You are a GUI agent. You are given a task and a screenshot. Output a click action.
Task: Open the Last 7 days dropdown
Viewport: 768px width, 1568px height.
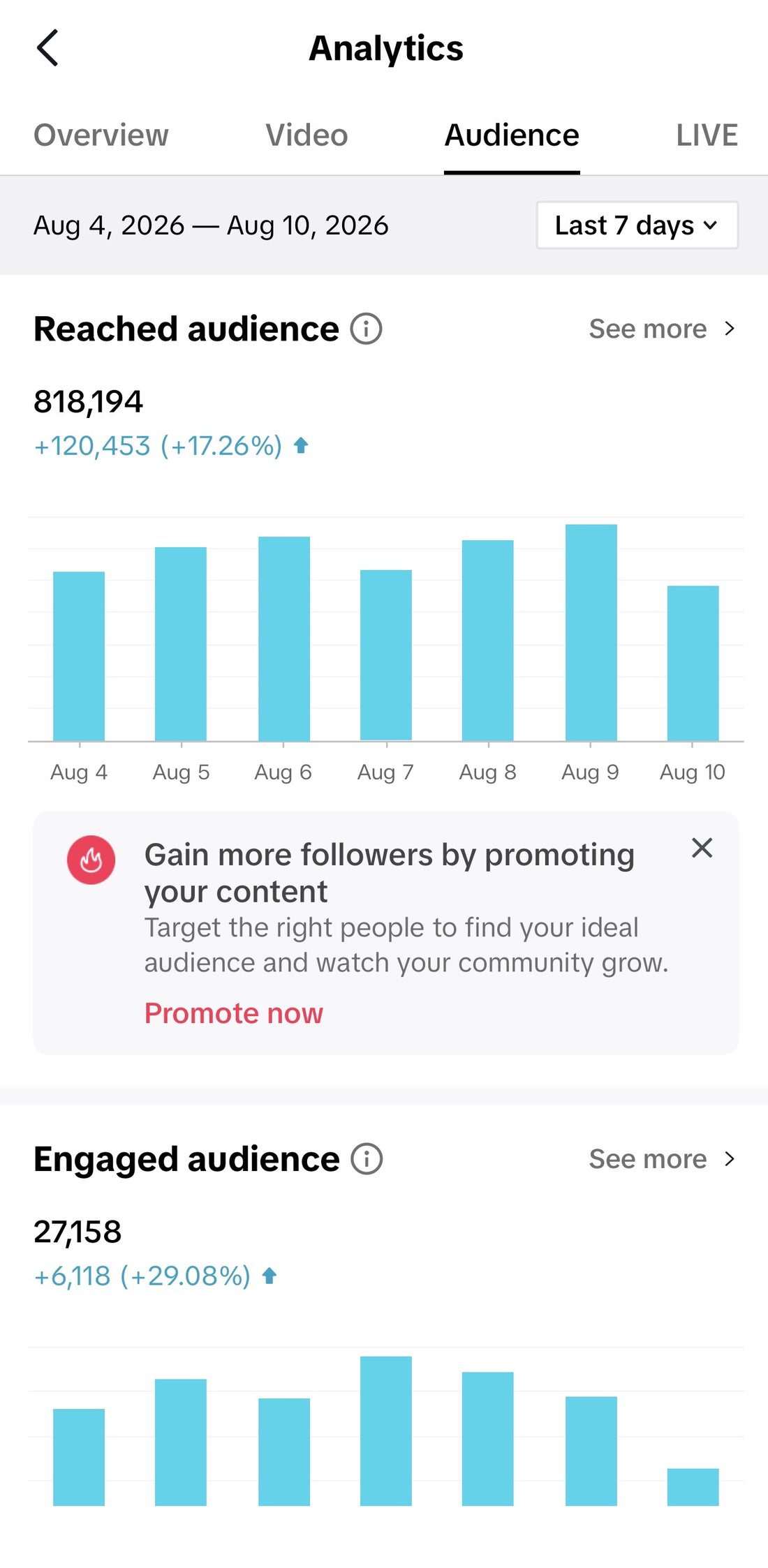pyautogui.click(x=637, y=225)
